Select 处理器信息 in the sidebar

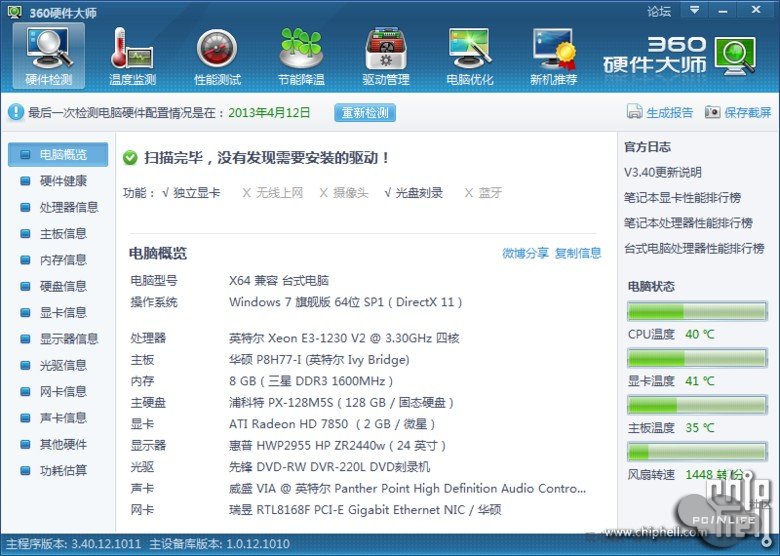69,207
